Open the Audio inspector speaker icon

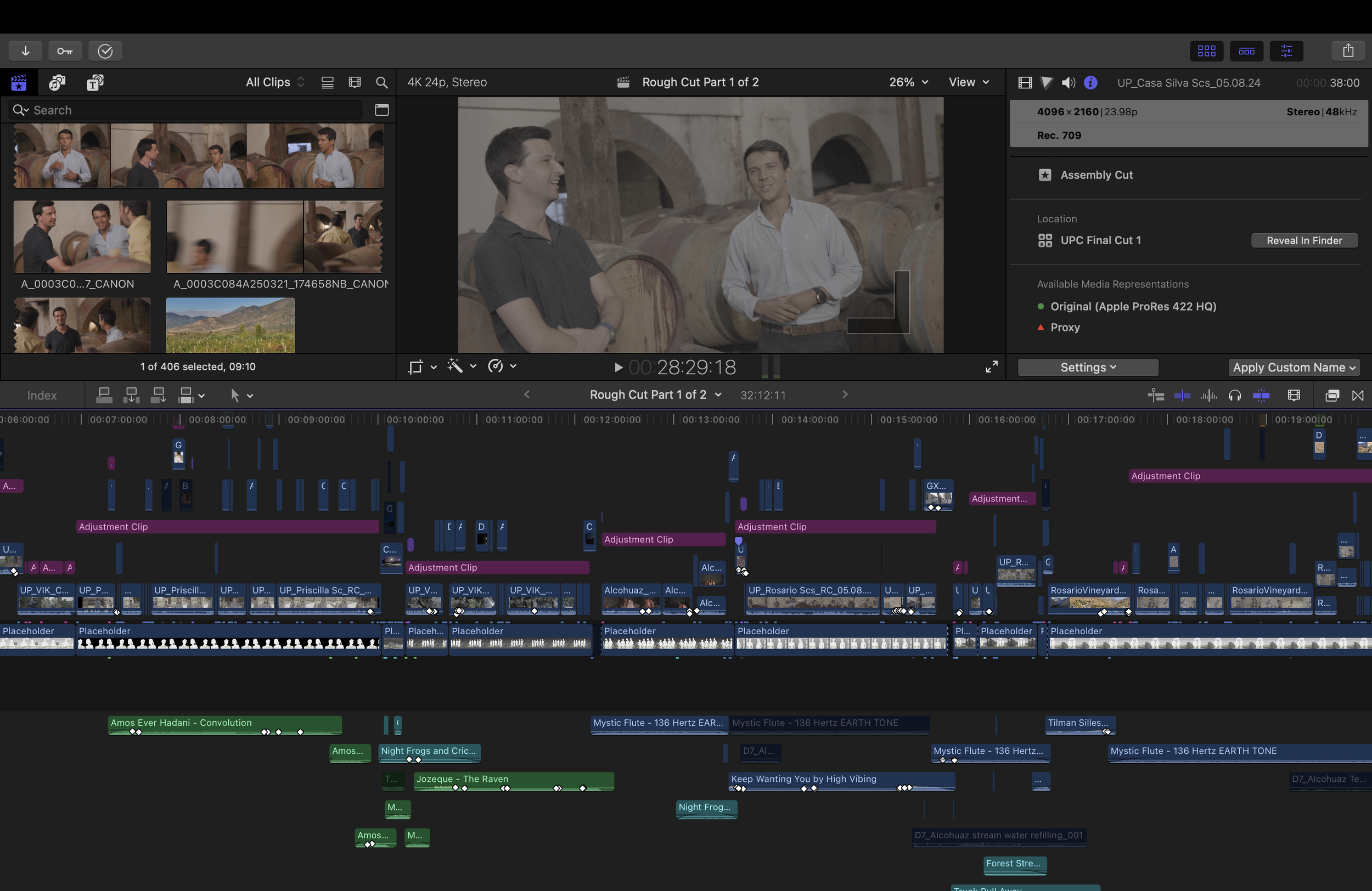point(1067,82)
